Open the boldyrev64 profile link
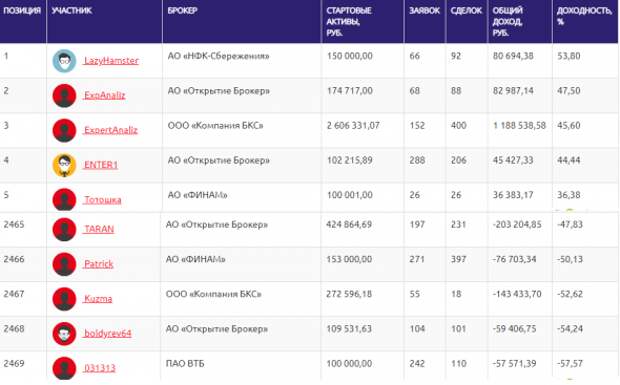620x385 pixels. tap(108, 333)
